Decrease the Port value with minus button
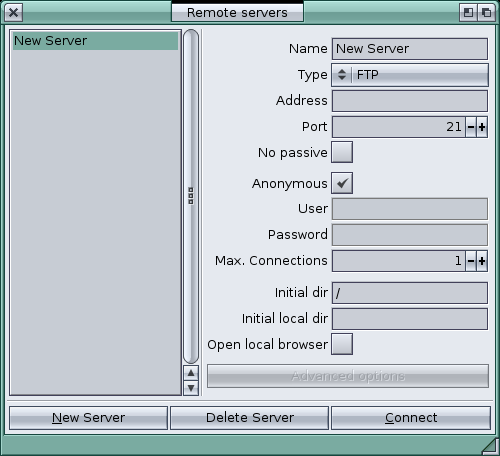 pyautogui.click(x=471, y=127)
